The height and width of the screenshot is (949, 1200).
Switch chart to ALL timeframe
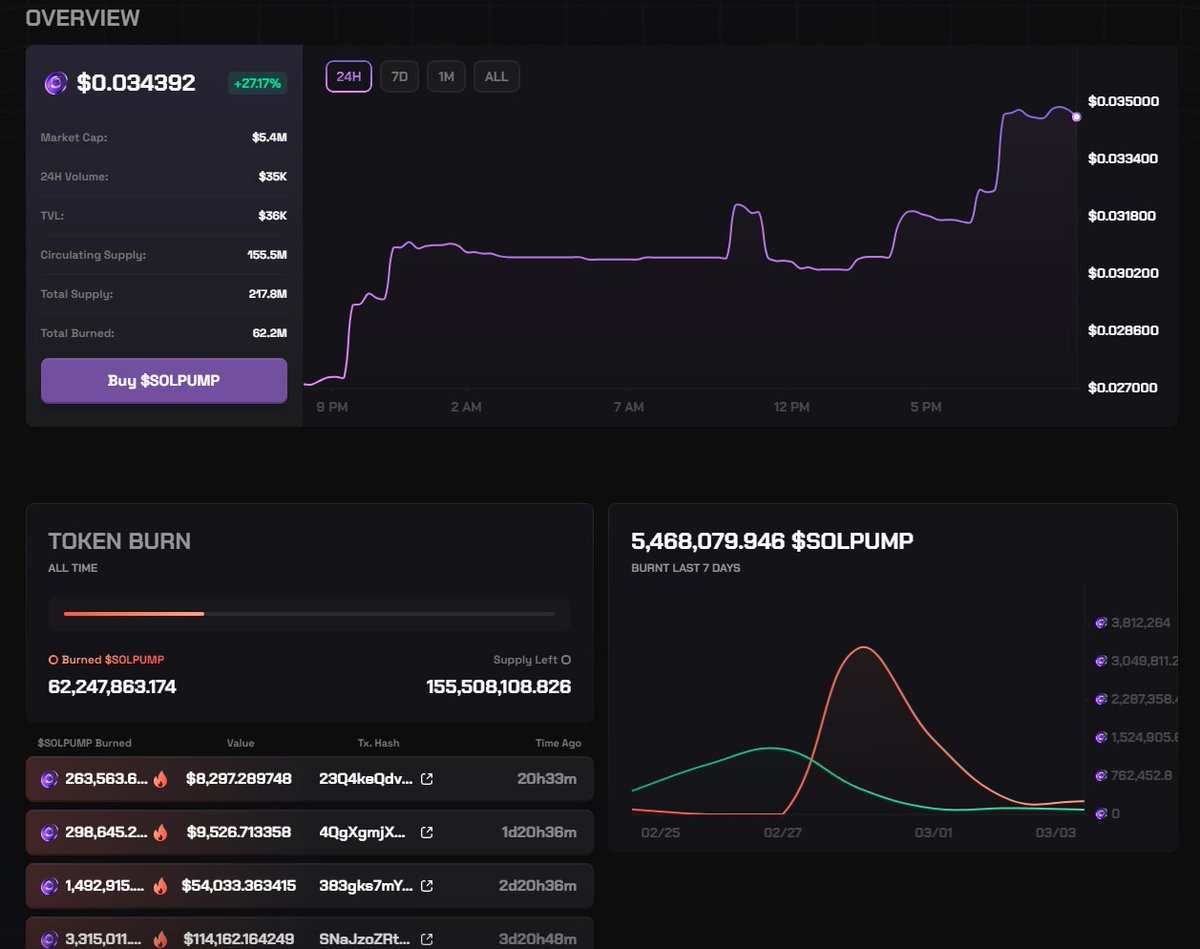click(496, 76)
